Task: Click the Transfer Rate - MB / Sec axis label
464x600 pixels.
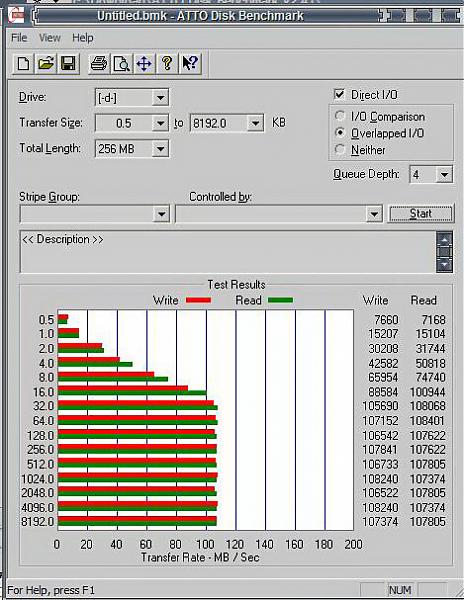Action: coord(200,558)
